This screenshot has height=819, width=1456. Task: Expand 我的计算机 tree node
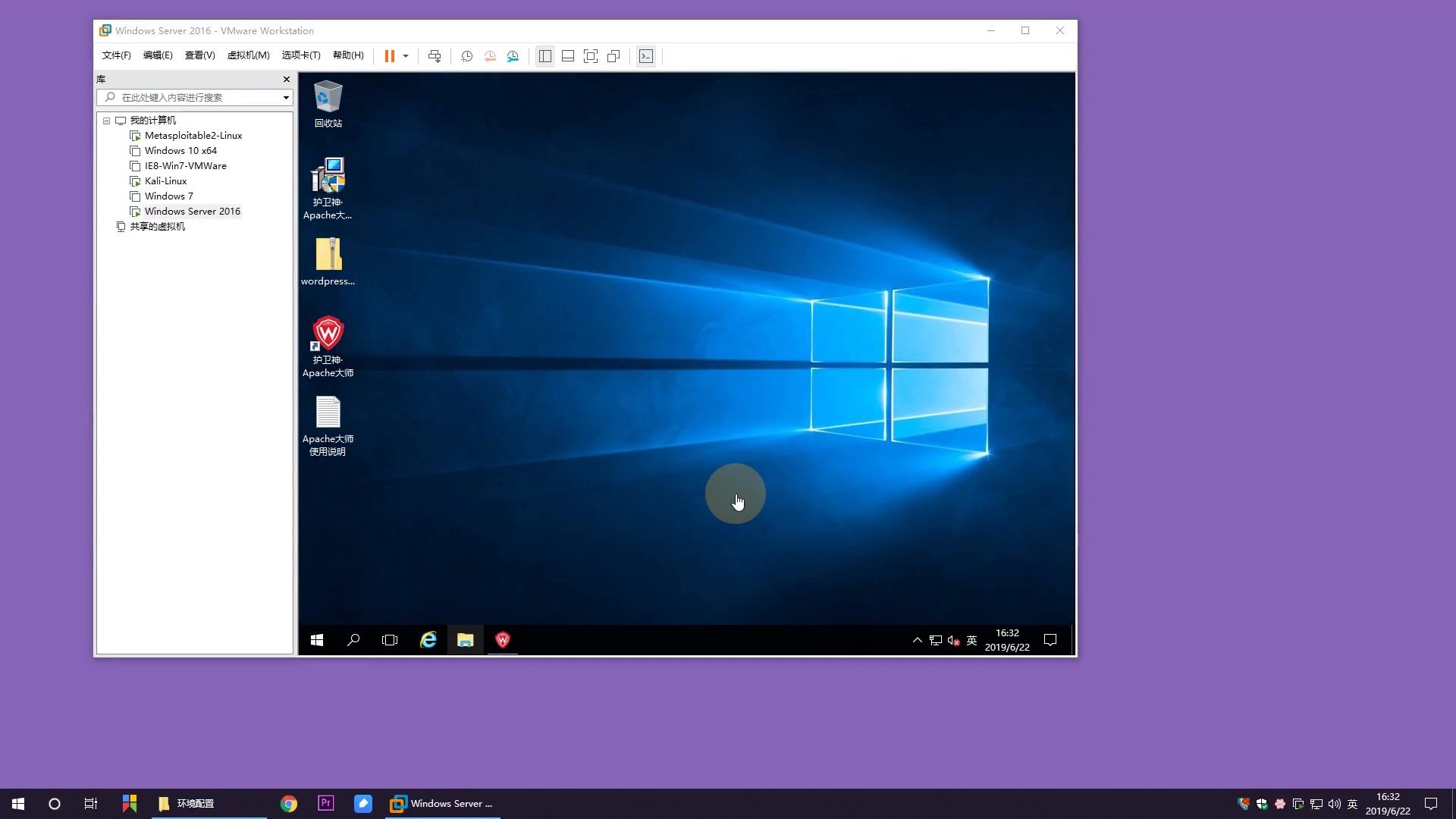click(x=106, y=120)
